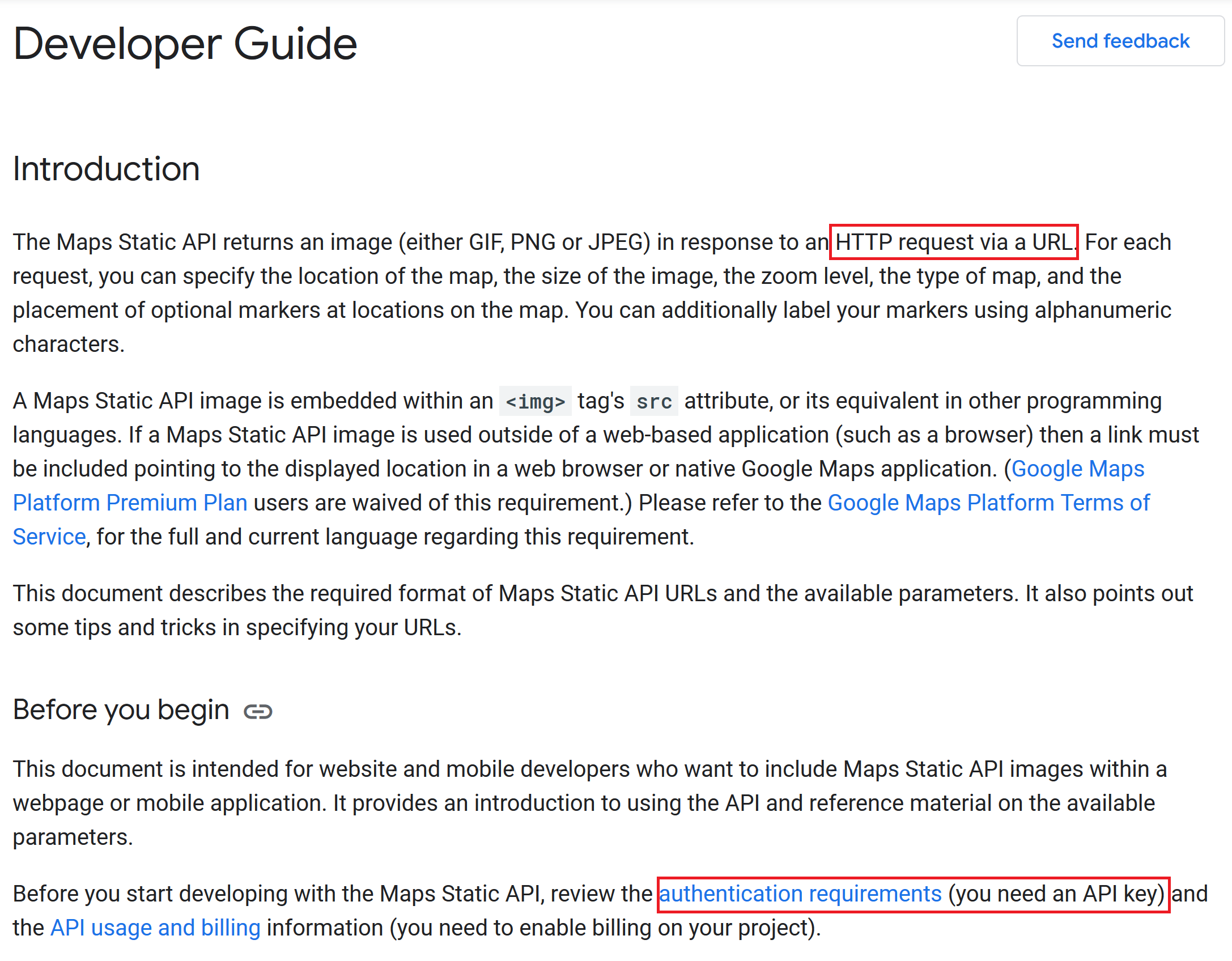The height and width of the screenshot is (961, 1232).
Task: Click the Developer Guide page title
Action: 185,44
